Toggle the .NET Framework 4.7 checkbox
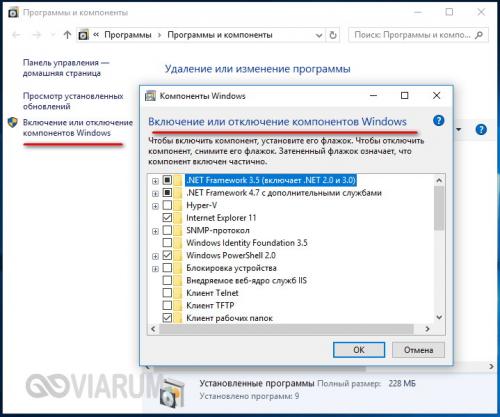The height and width of the screenshot is (417, 500). pyautogui.click(x=167, y=193)
